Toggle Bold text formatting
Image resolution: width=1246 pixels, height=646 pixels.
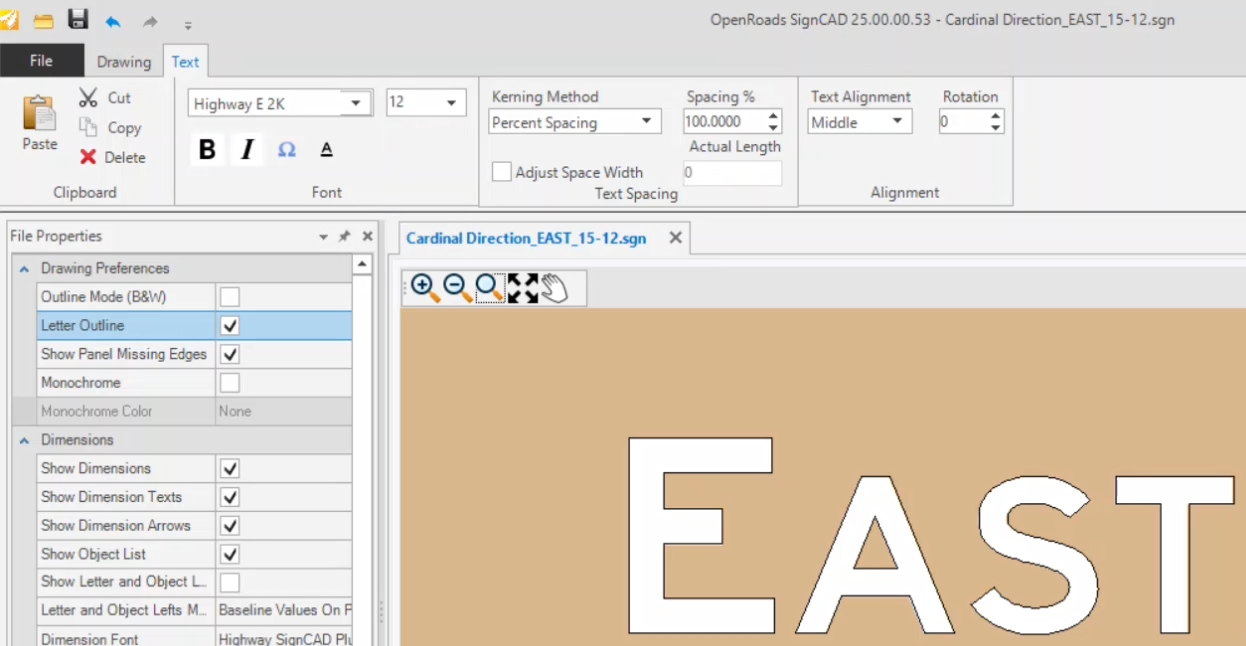pyautogui.click(x=207, y=150)
